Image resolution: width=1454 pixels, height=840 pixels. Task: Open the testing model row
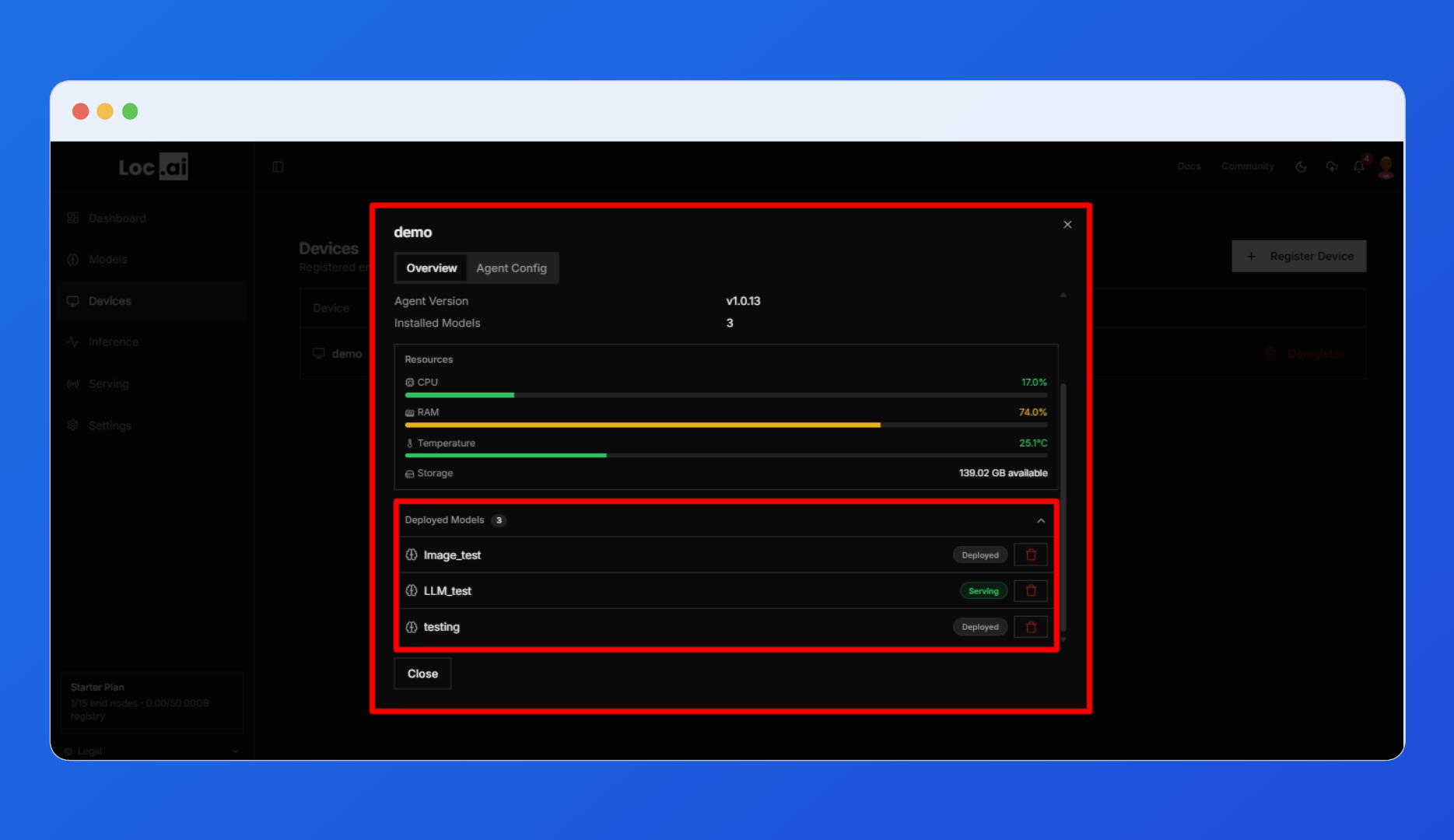tap(726, 627)
